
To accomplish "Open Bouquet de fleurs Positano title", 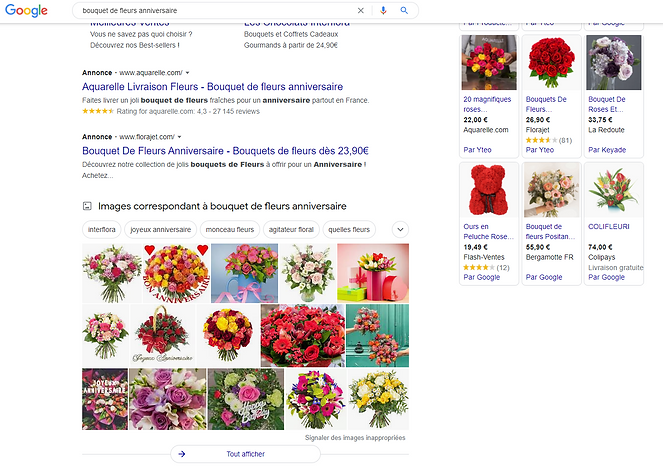I will [550, 231].
